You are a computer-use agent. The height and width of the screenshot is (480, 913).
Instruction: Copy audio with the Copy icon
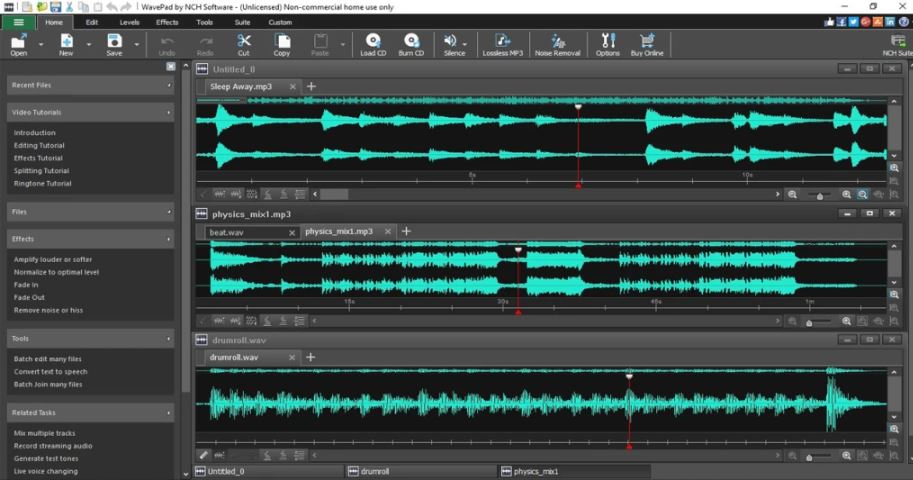(x=282, y=44)
